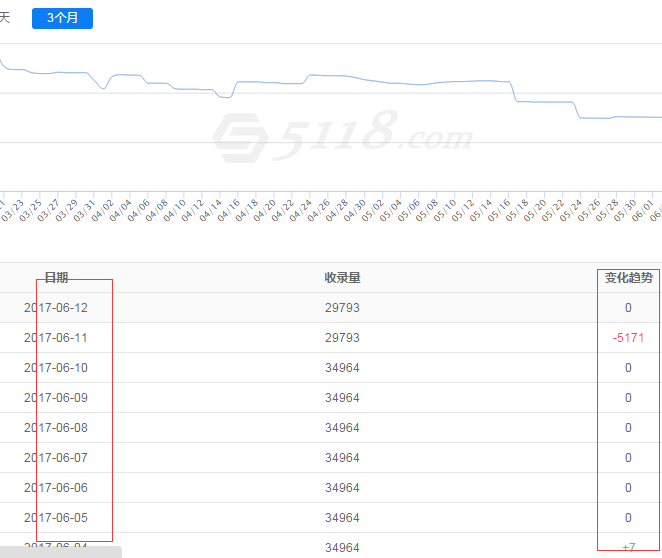662x558 pixels.
Task: Click the 29793 value for 2017-06-12
Action: [342, 308]
